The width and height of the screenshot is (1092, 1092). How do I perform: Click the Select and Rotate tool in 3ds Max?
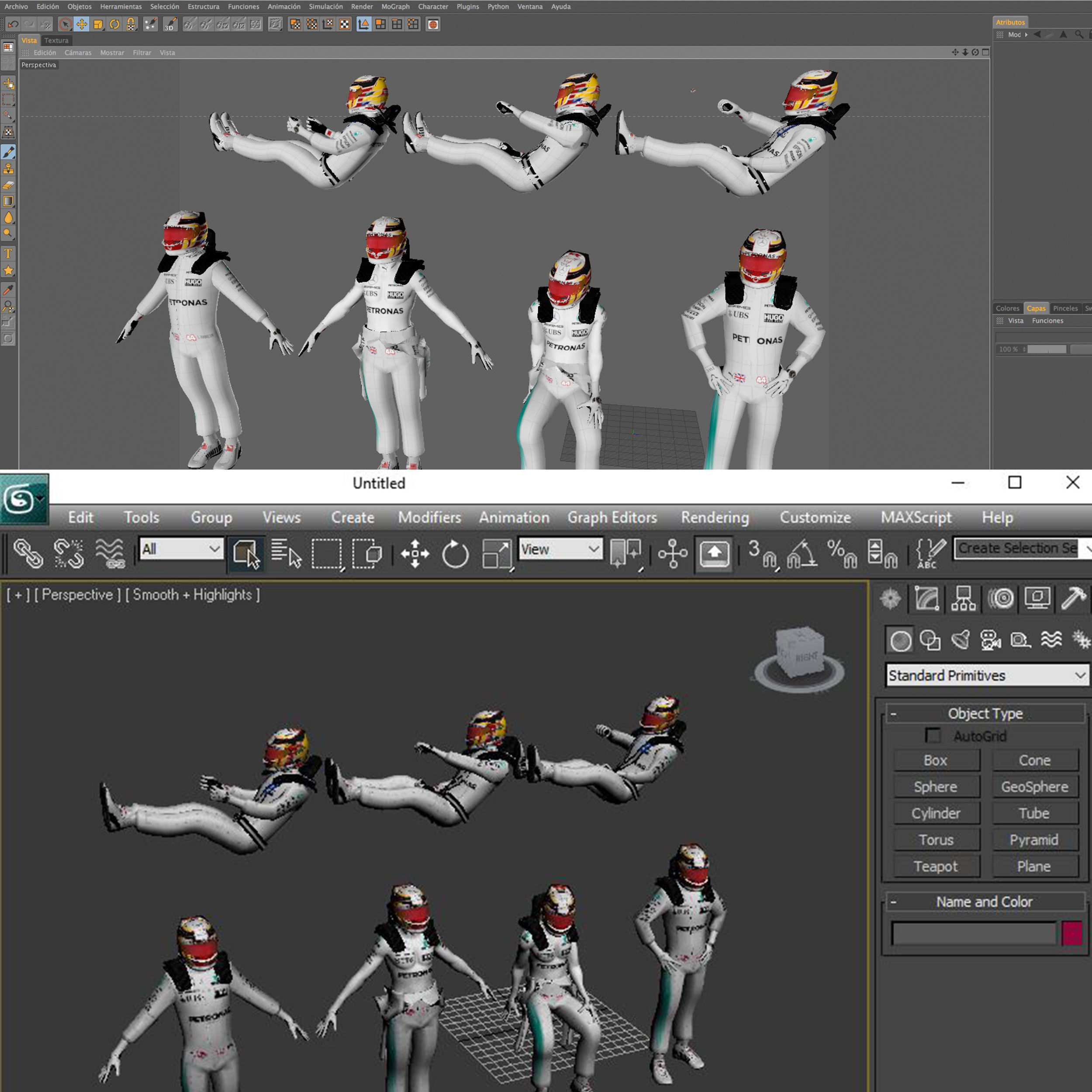[x=455, y=553]
